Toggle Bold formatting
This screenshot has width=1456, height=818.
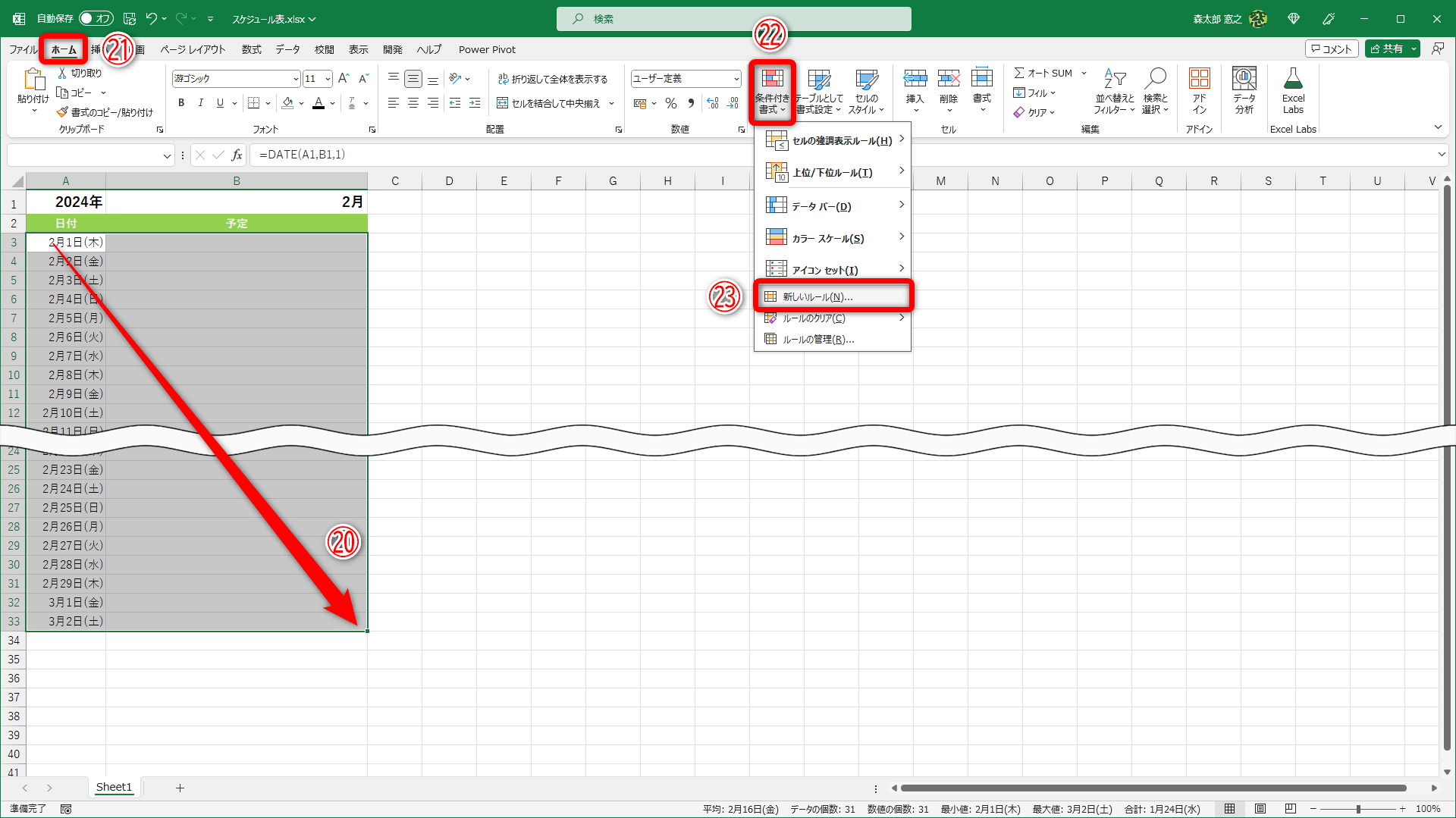(x=181, y=103)
